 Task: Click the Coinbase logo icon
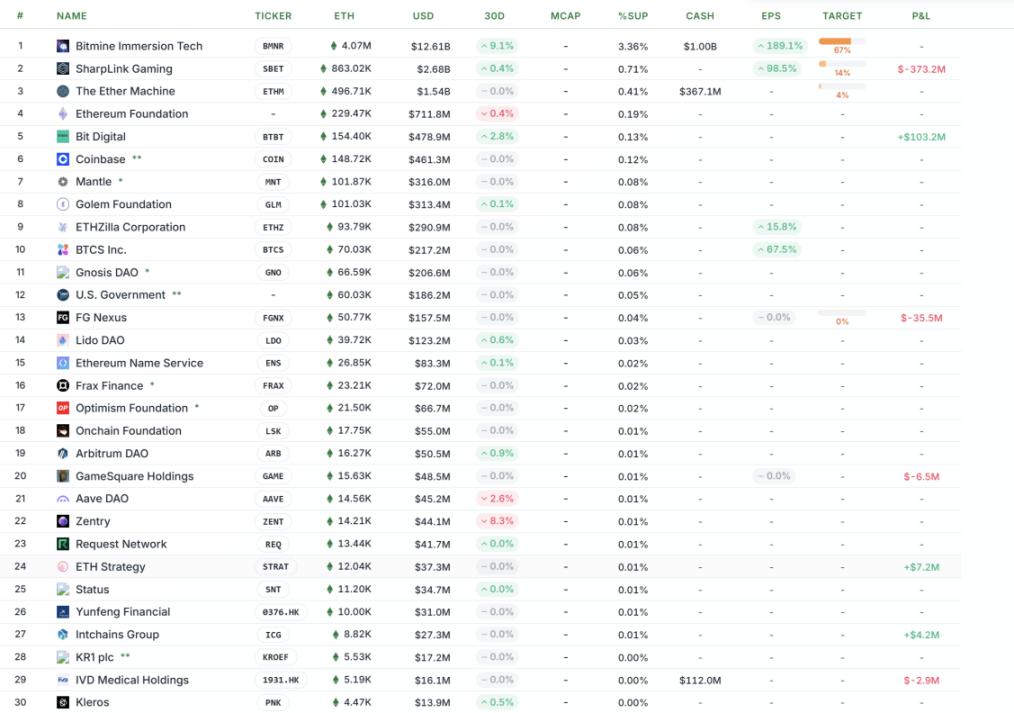pos(63,159)
